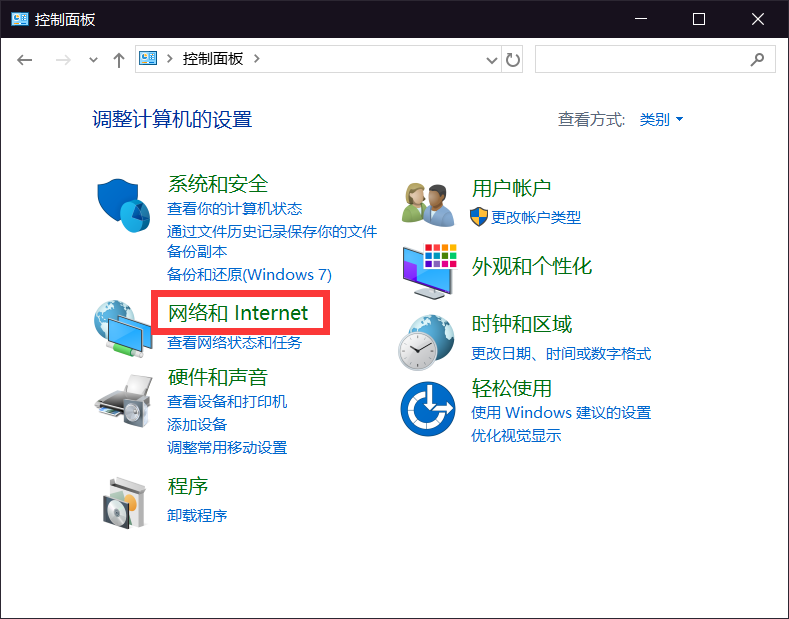The height and width of the screenshot is (619, 789).
Task: Click the UAC shield icon beside 更改帐户类型
Action: [x=479, y=217]
